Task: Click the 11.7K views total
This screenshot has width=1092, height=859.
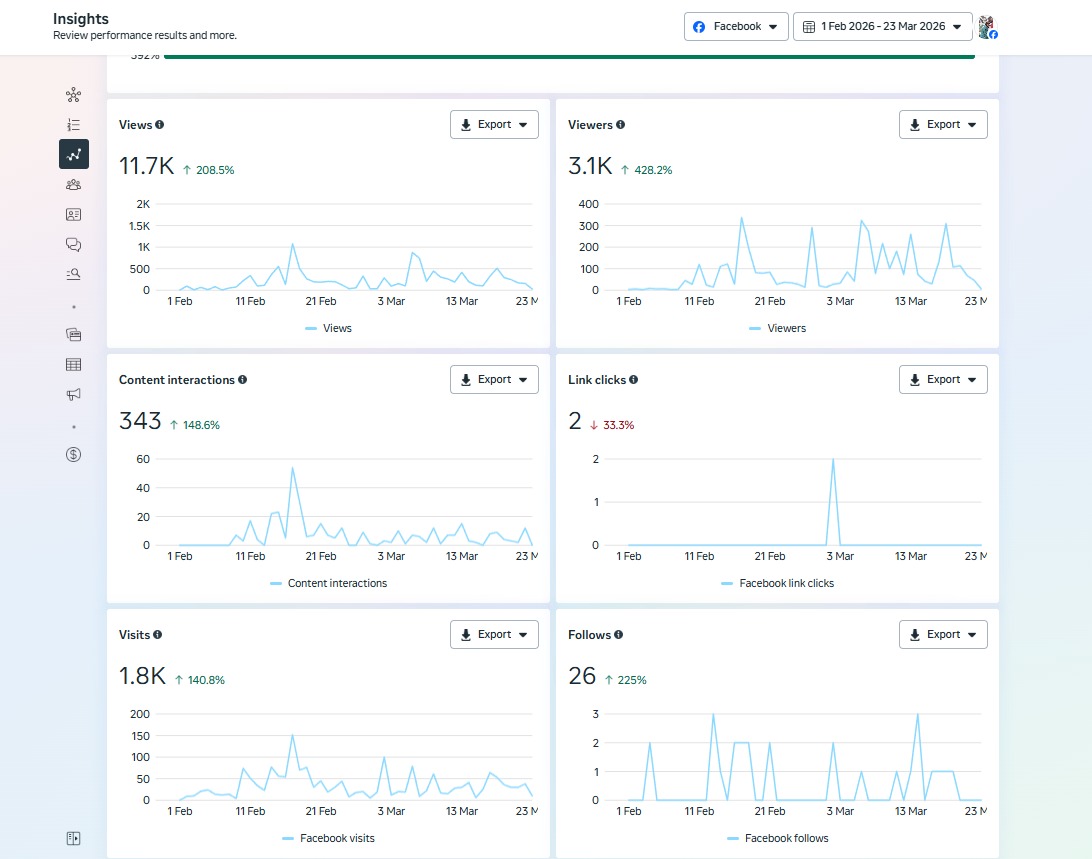Action: click(146, 166)
